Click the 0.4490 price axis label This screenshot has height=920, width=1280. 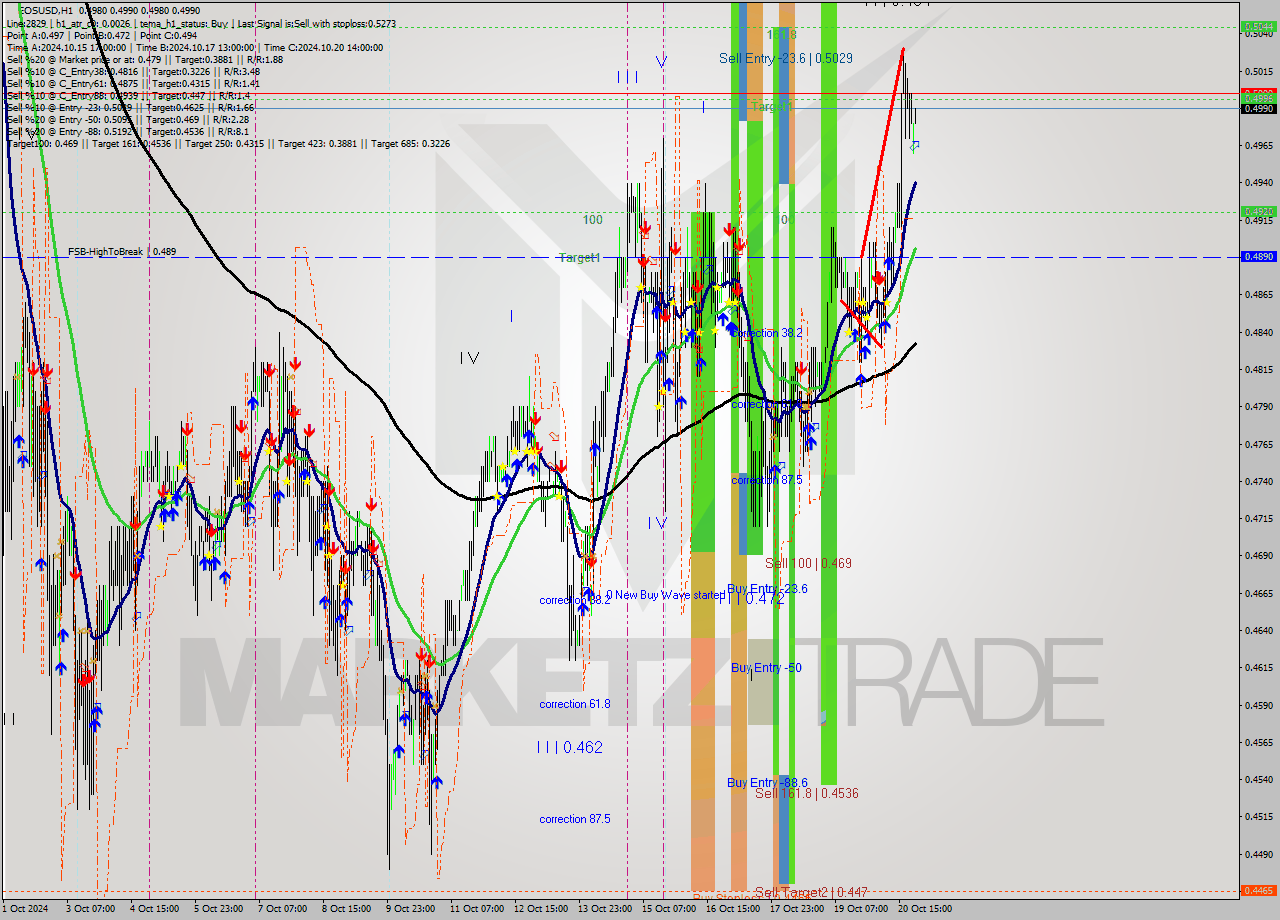pos(1259,855)
